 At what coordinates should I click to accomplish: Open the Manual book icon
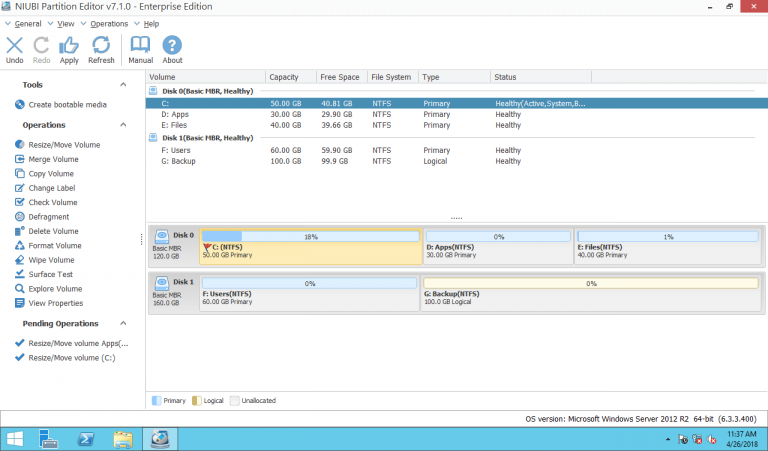[141, 45]
